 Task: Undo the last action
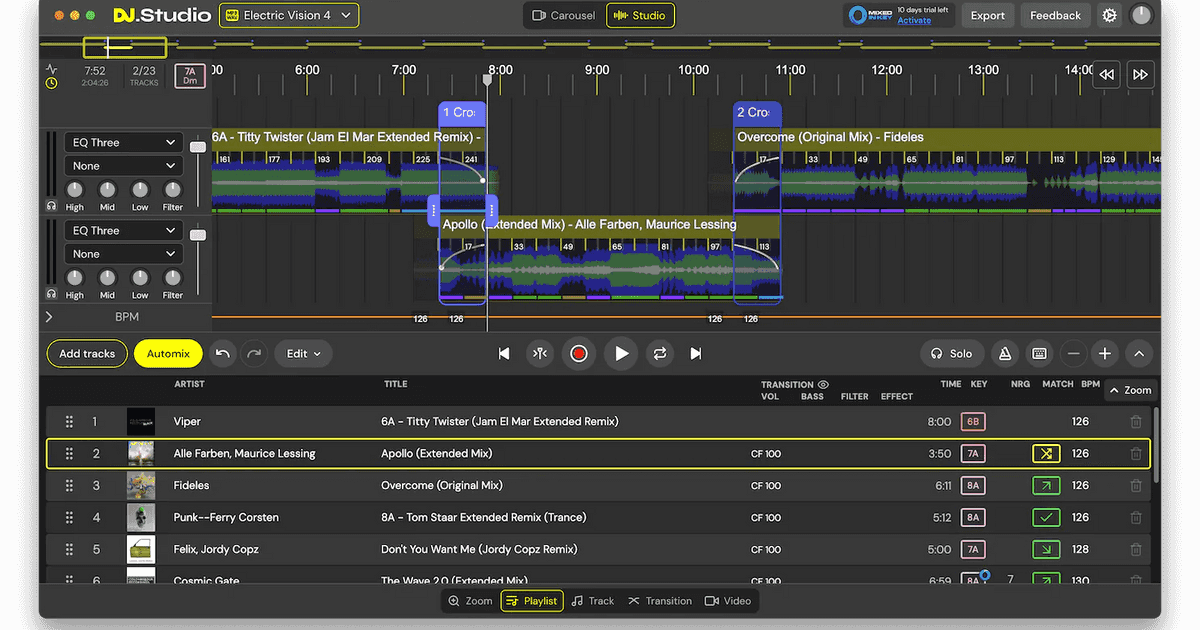[223, 353]
